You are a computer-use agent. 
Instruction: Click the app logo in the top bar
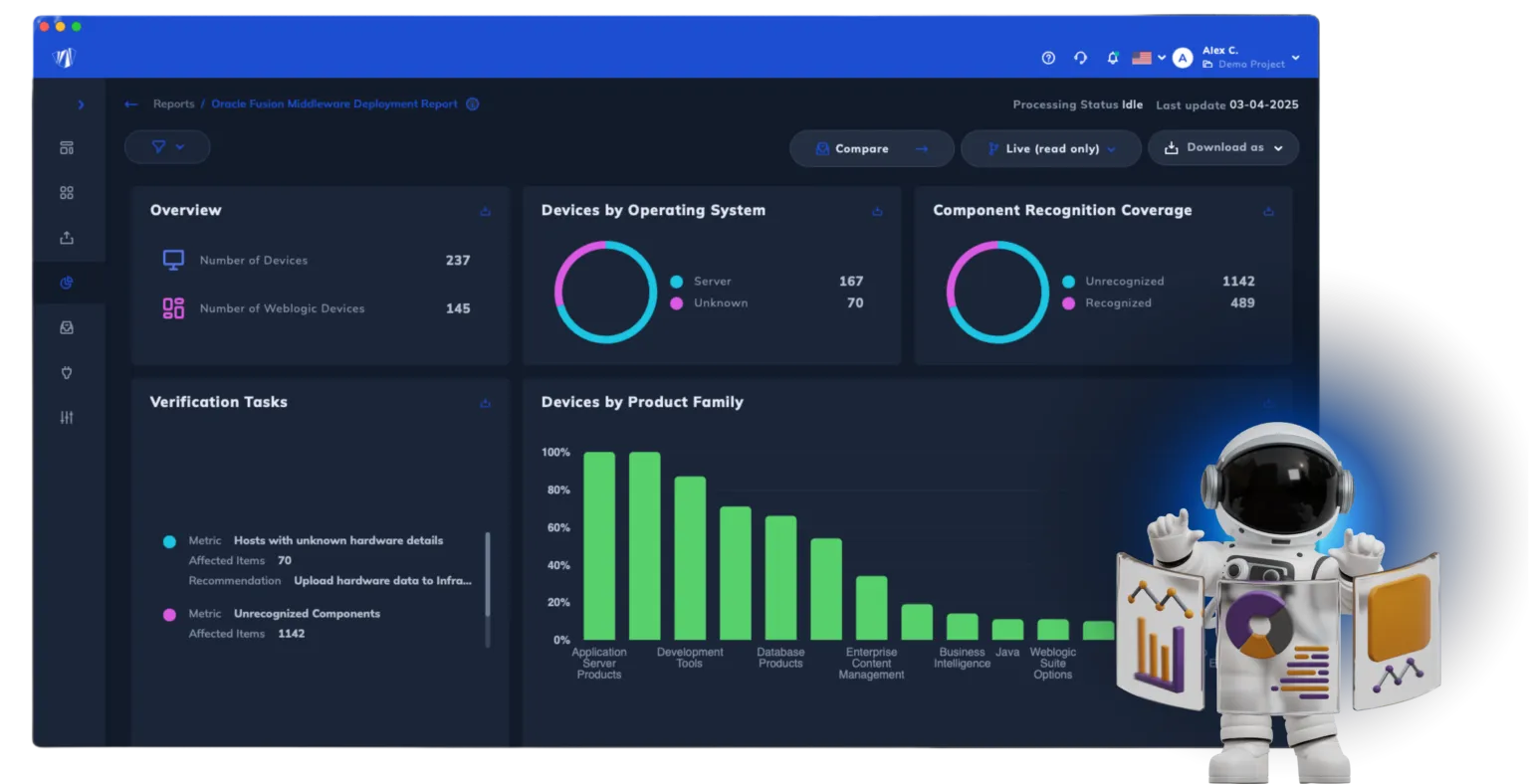pyautogui.click(x=65, y=58)
